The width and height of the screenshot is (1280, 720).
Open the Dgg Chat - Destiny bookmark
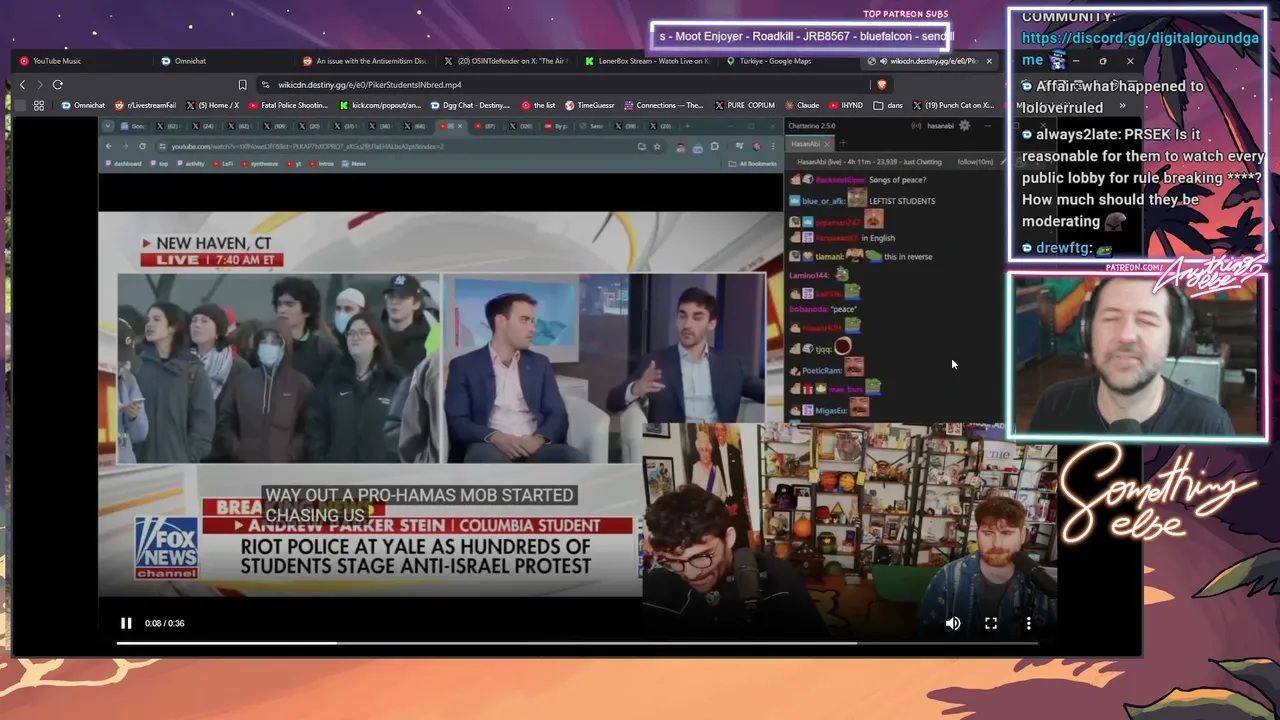coord(470,105)
